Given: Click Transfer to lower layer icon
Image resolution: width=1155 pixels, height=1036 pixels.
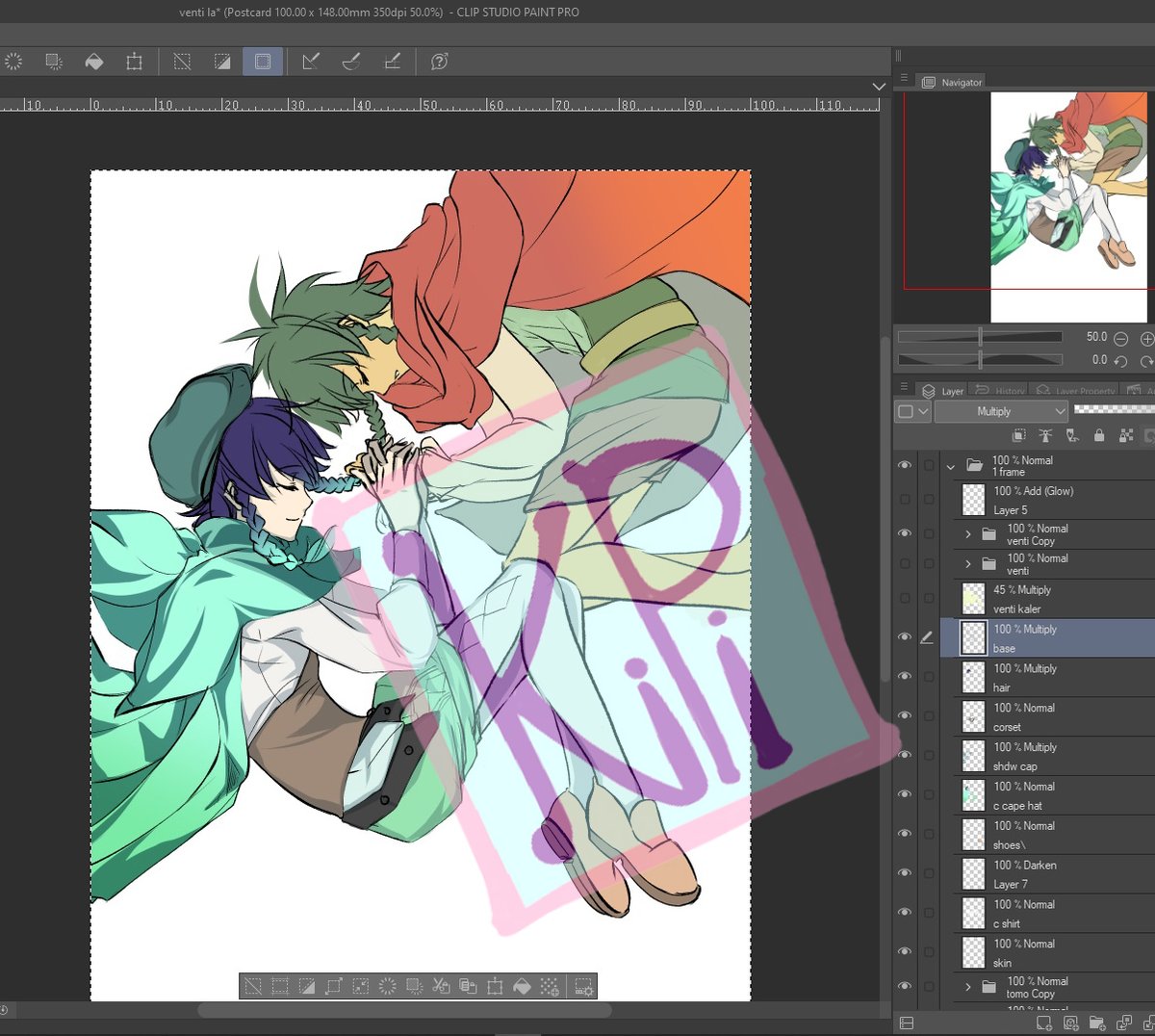Looking at the screenshot, I should 1123,1023.
